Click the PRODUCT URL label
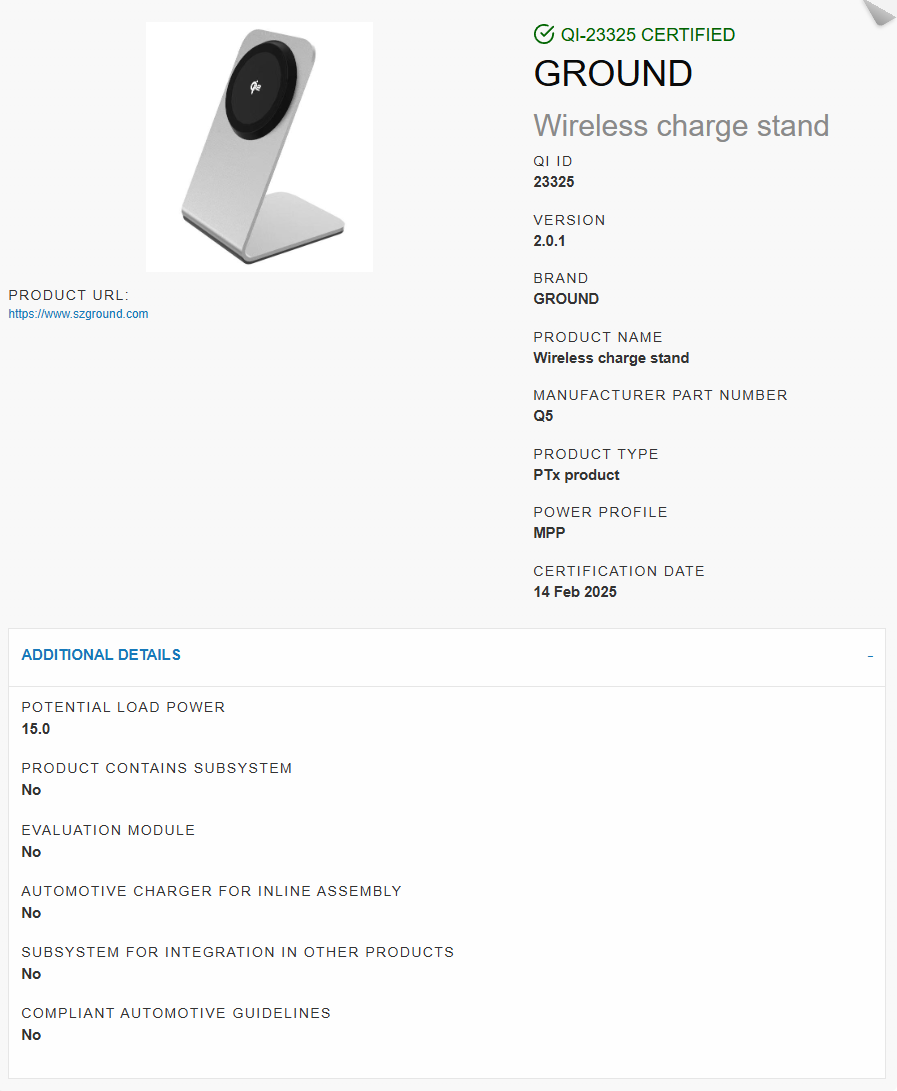Screen dimensions: 897x1091 coord(69,295)
